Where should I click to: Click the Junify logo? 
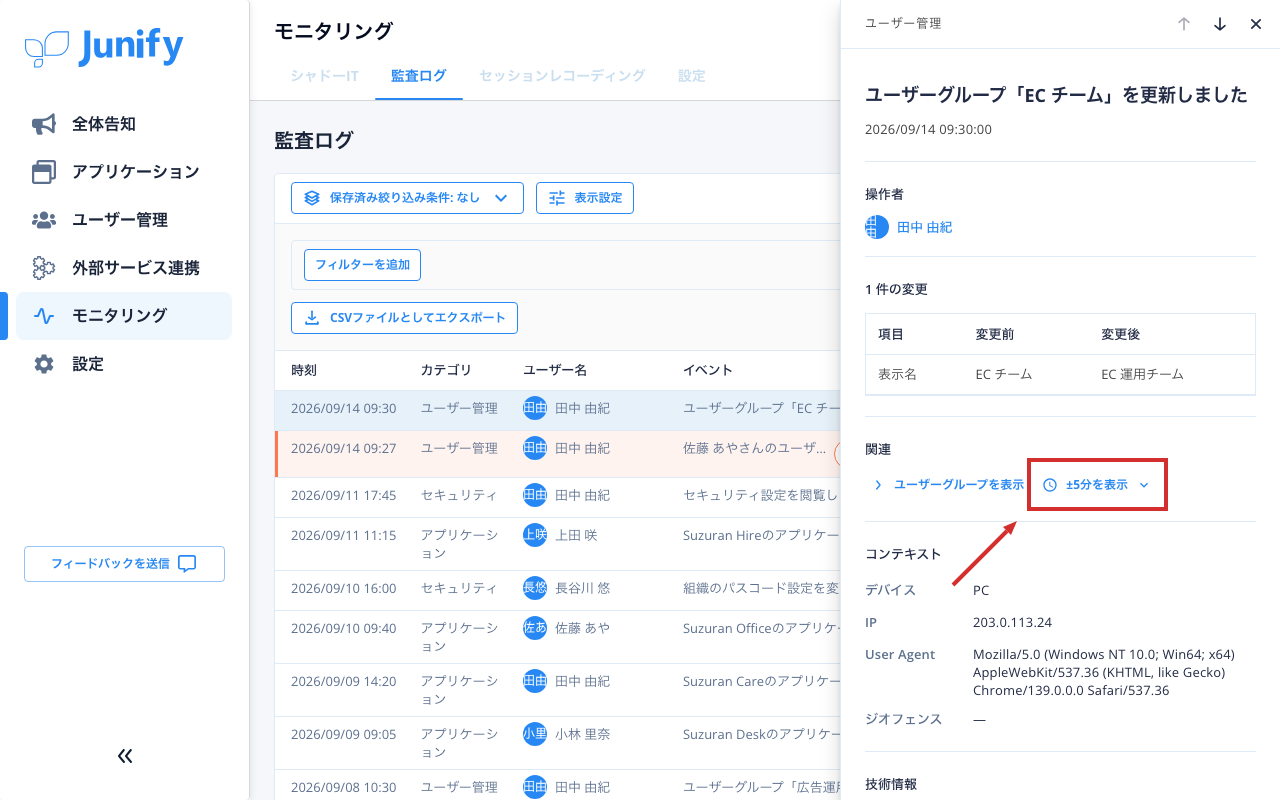click(x=104, y=47)
